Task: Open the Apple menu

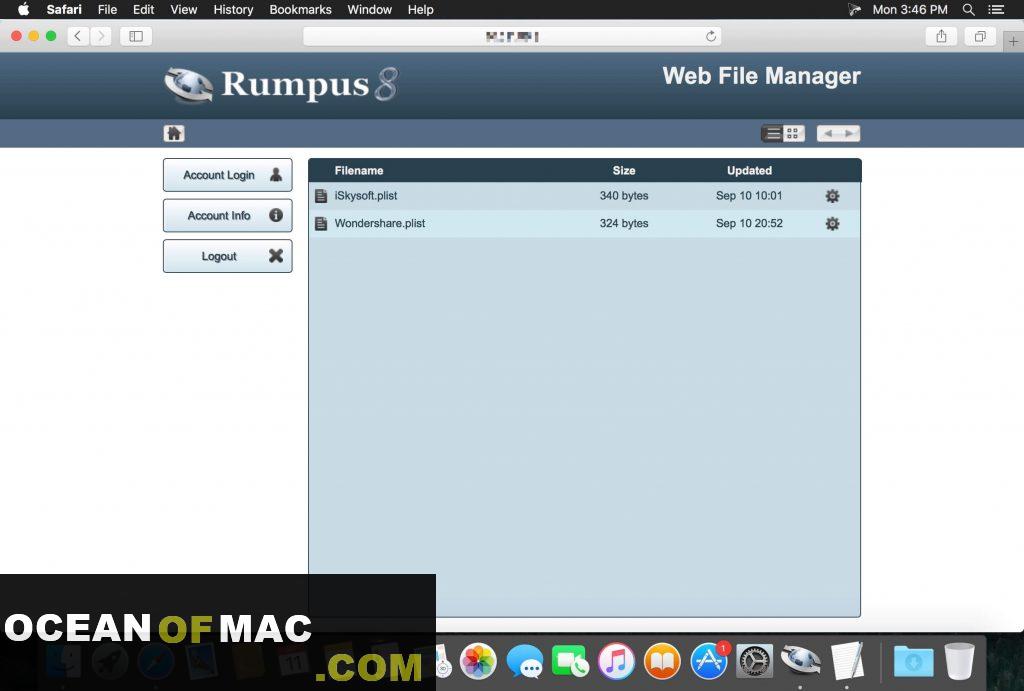Action: click(23, 9)
